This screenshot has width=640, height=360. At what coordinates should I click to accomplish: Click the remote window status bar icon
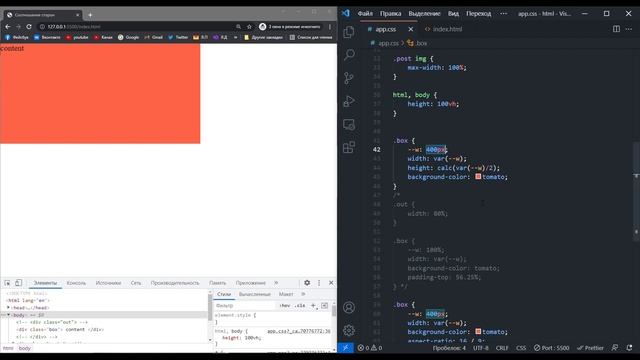[x=345, y=348]
